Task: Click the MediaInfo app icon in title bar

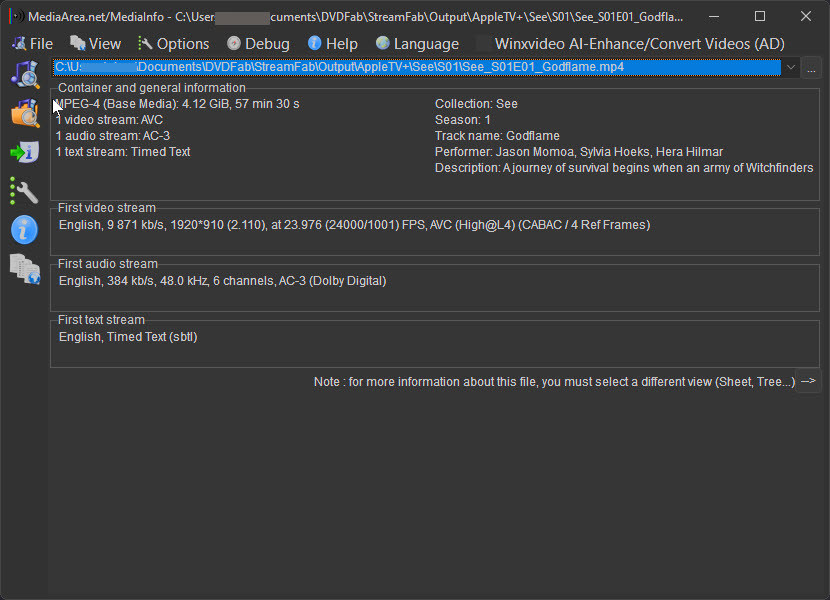Action: click(x=16, y=17)
